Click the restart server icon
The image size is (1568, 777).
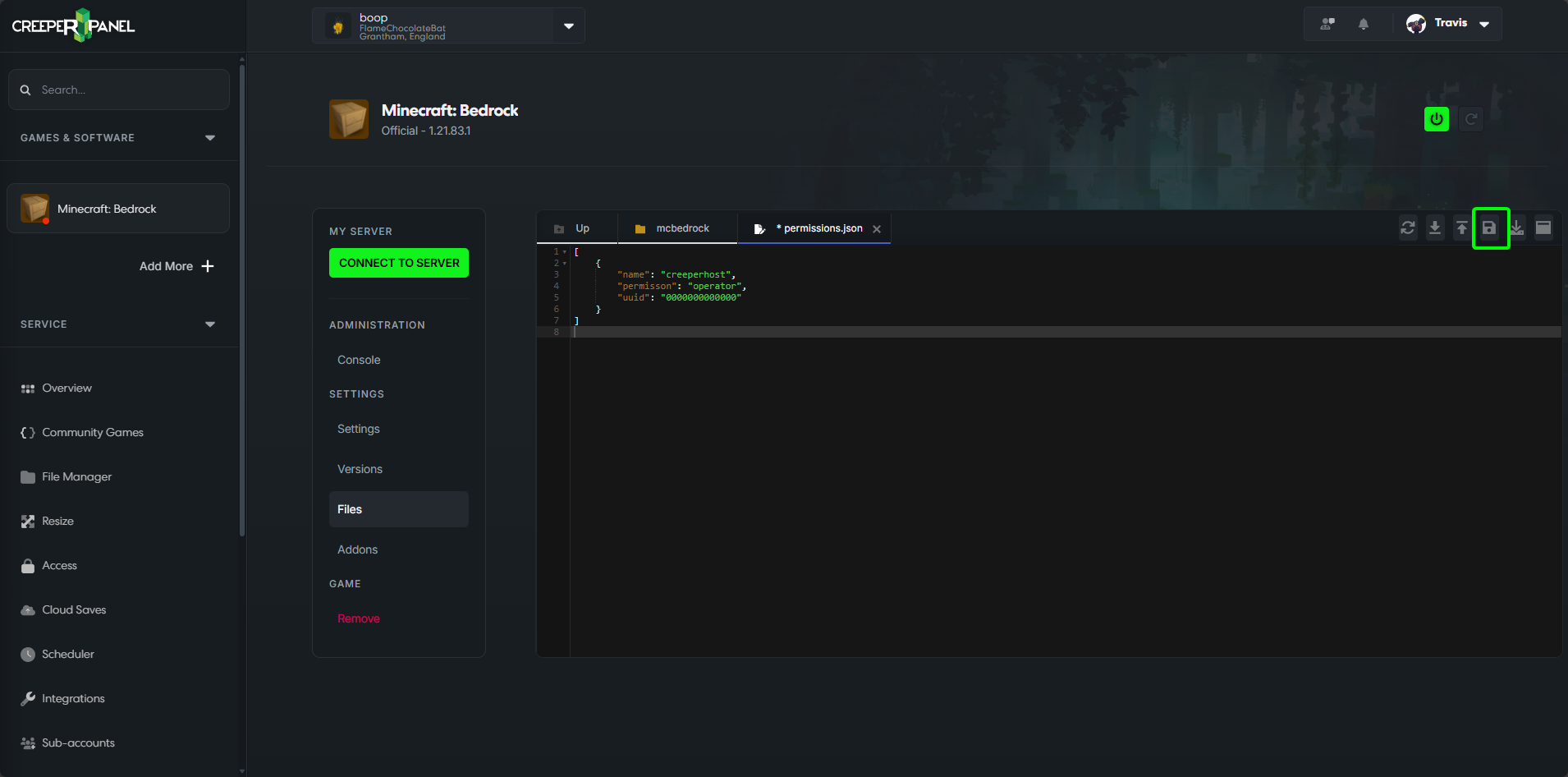click(1470, 118)
